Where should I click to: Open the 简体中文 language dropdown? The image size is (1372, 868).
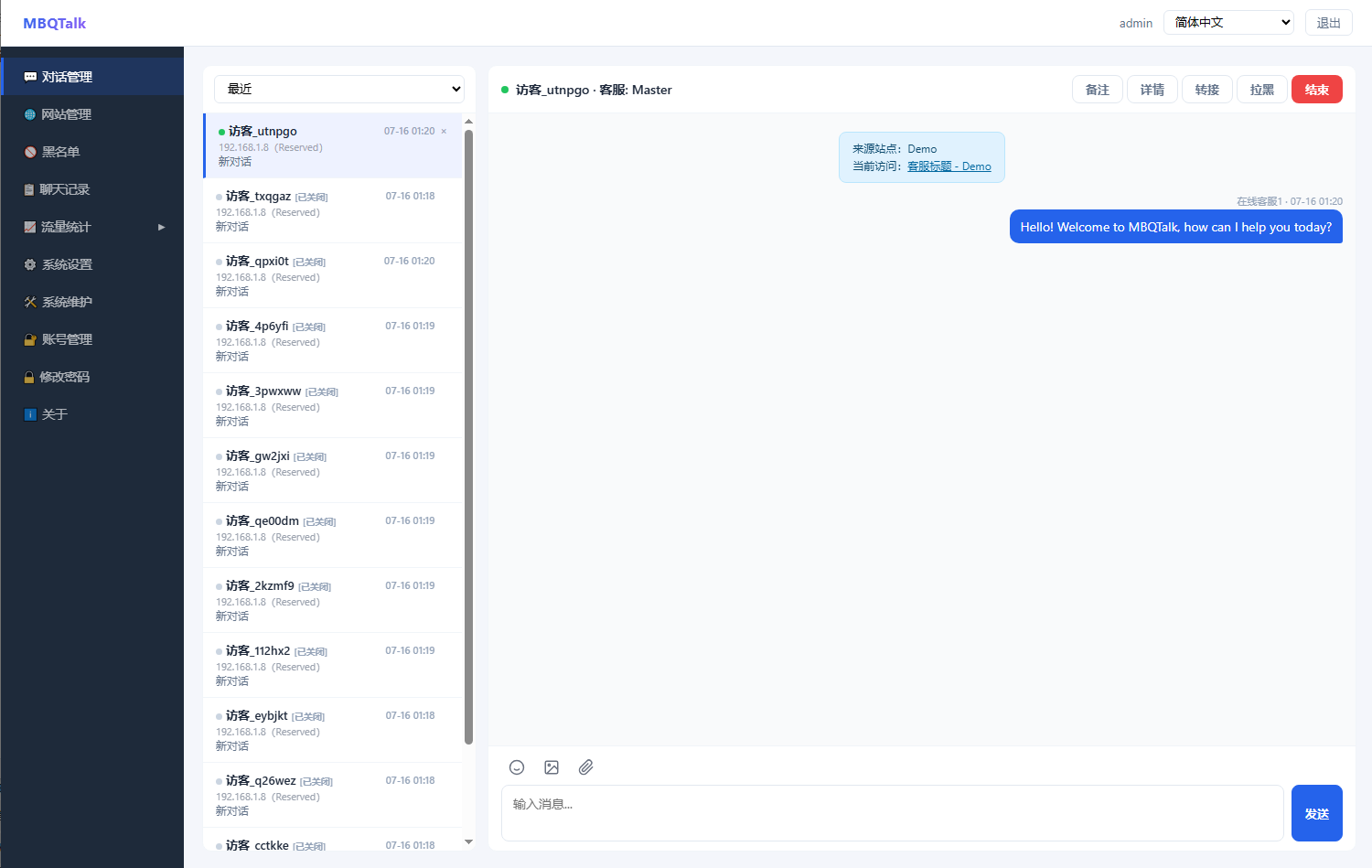[1228, 22]
